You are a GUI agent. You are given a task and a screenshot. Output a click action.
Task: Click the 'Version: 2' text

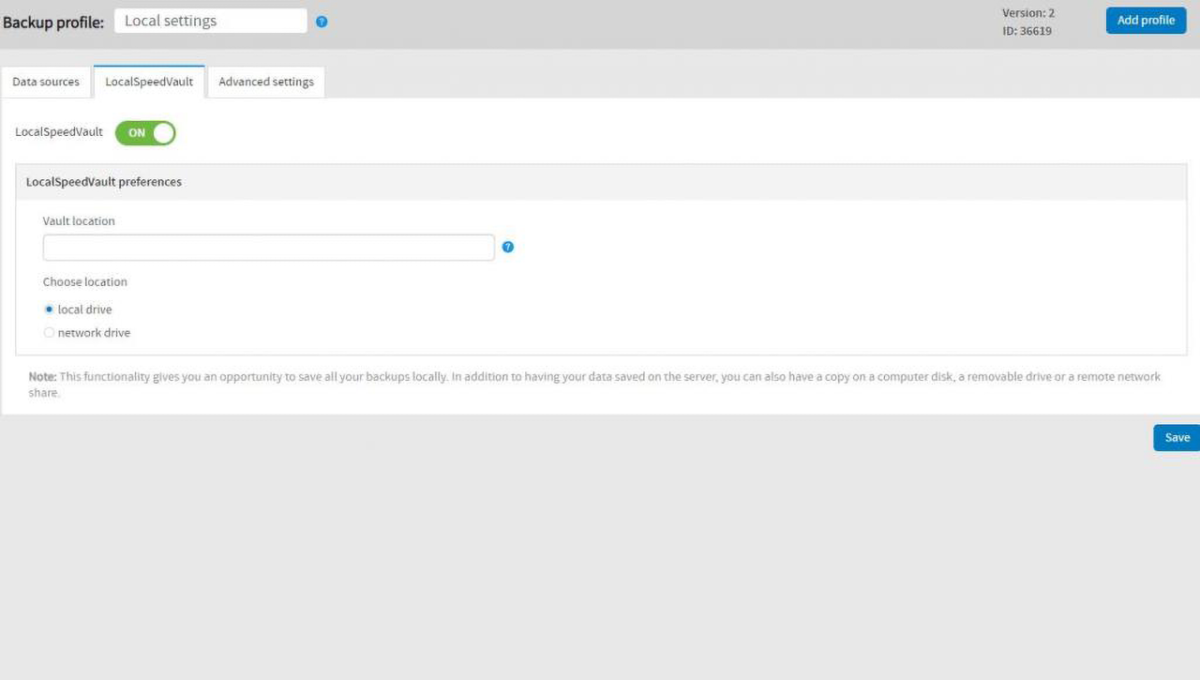tap(1028, 13)
